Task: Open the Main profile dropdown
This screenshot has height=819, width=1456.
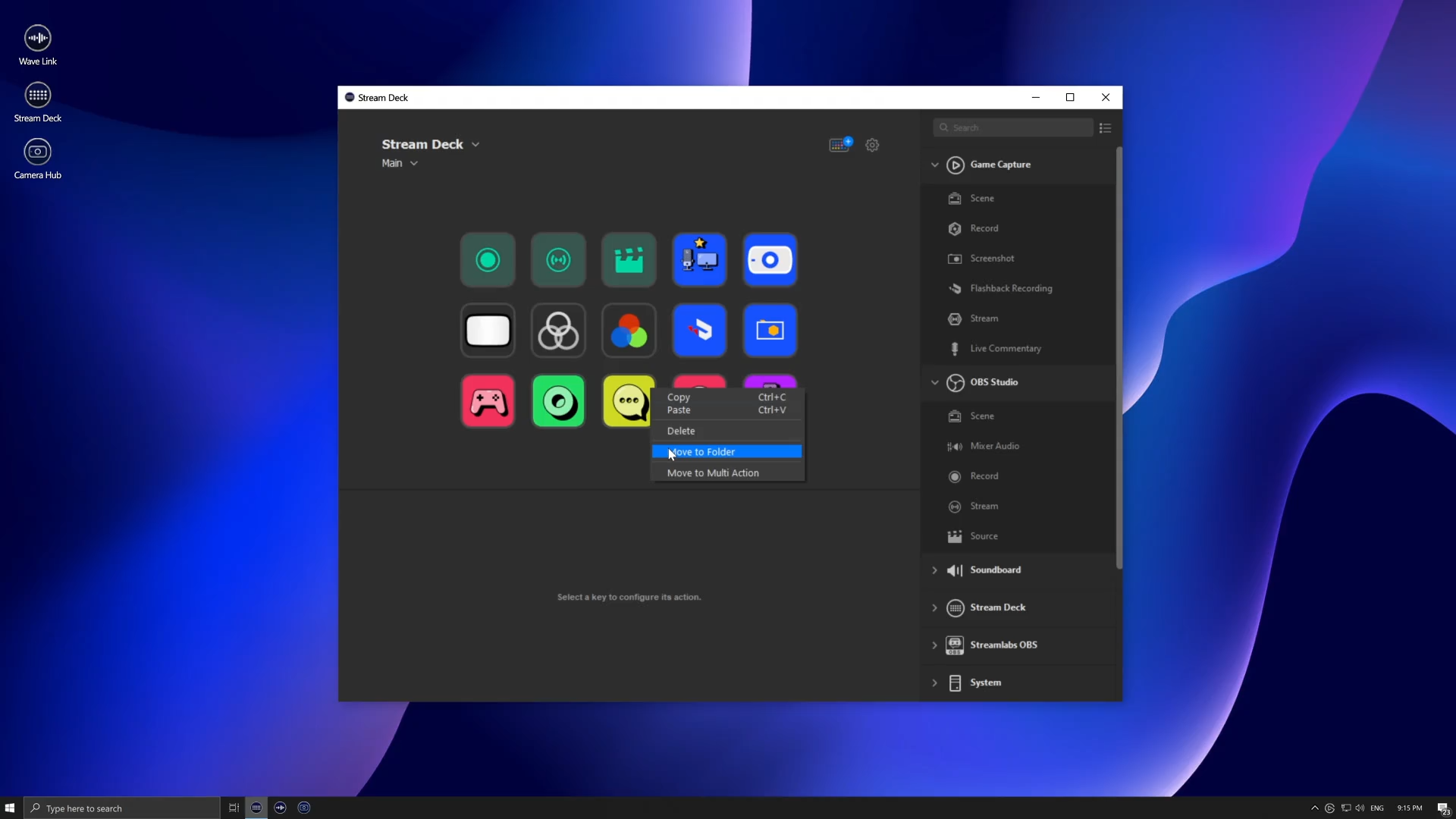Action: tap(400, 163)
